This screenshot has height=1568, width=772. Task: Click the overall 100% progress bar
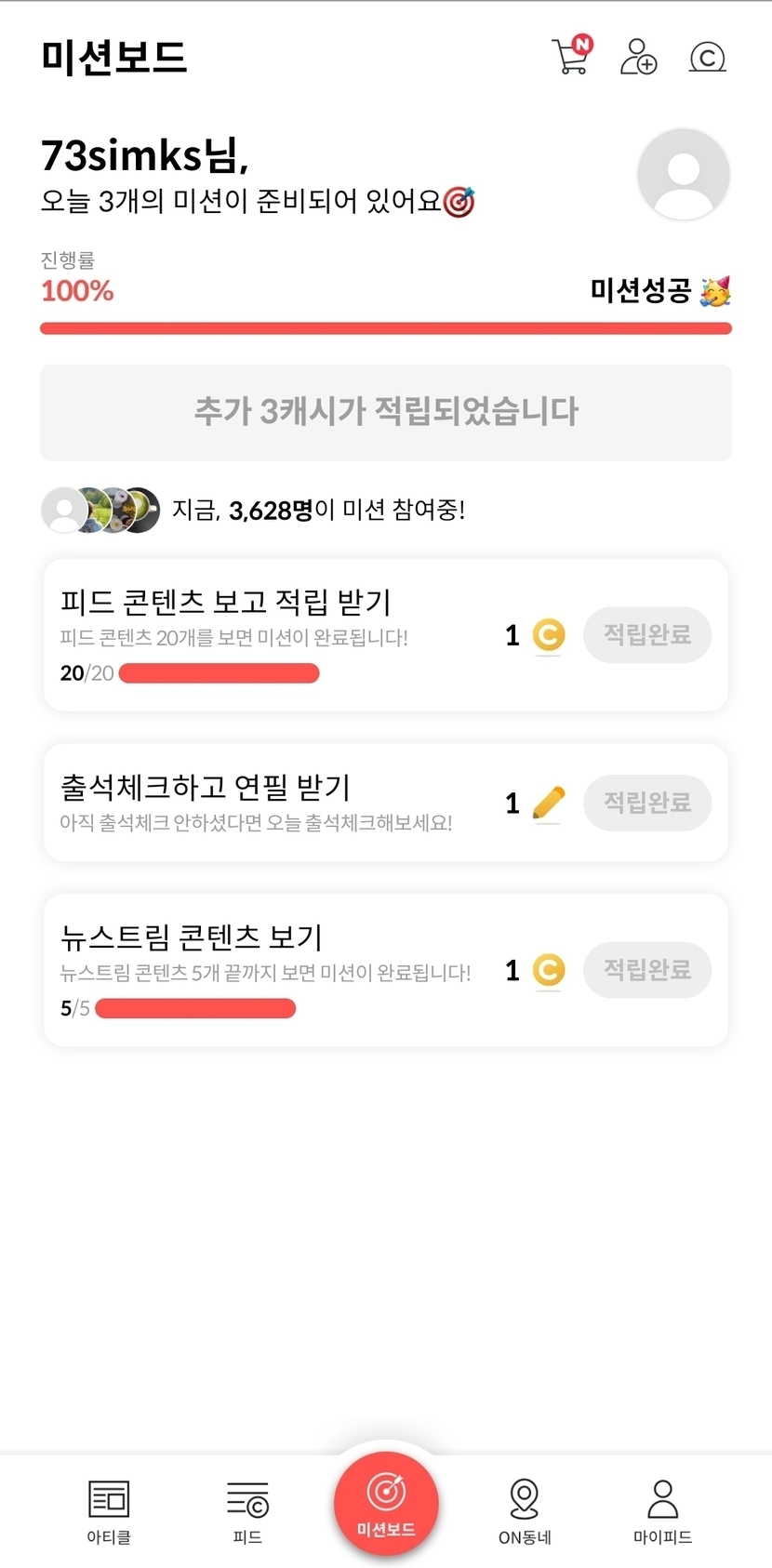(386, 328)
